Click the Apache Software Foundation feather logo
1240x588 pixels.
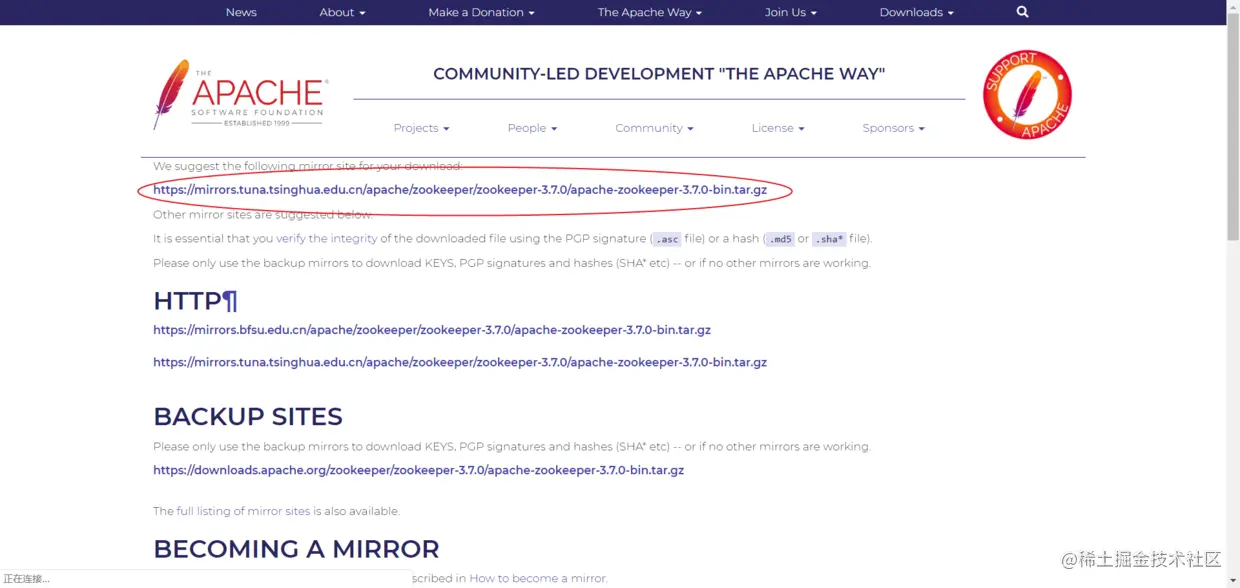click(240, 94)
